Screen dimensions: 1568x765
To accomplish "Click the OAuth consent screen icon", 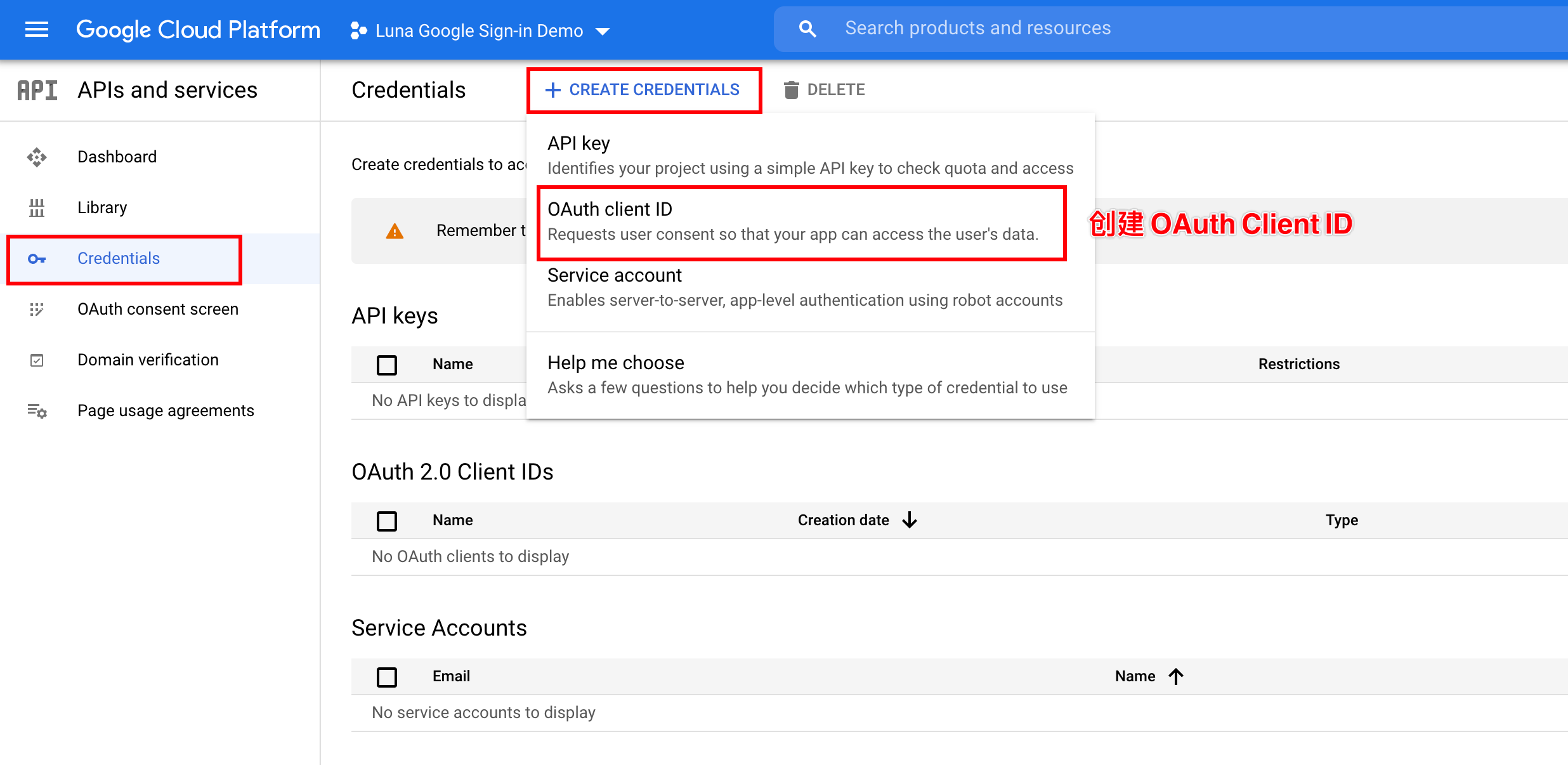I will point(37,310).
